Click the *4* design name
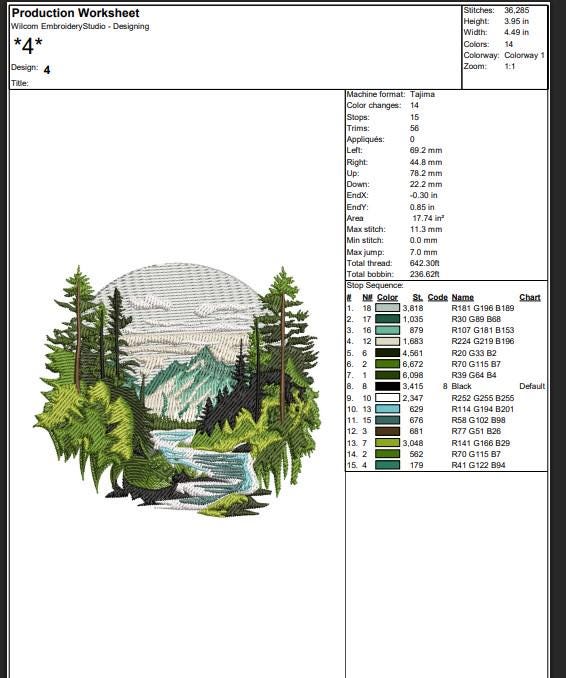Viewport: 566px width, 678px height. (28, 45)
